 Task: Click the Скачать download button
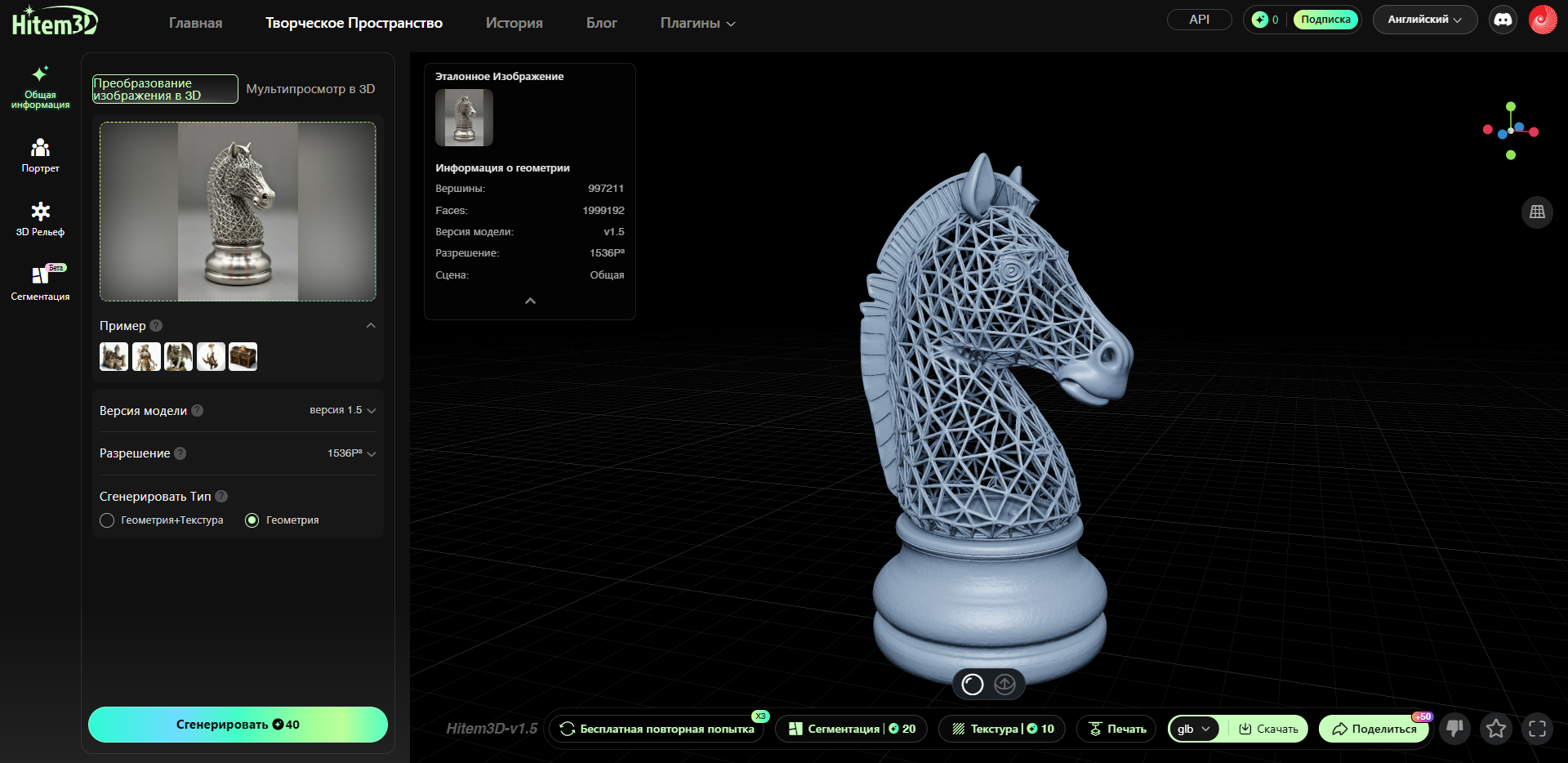click(x=1268, y=729)
